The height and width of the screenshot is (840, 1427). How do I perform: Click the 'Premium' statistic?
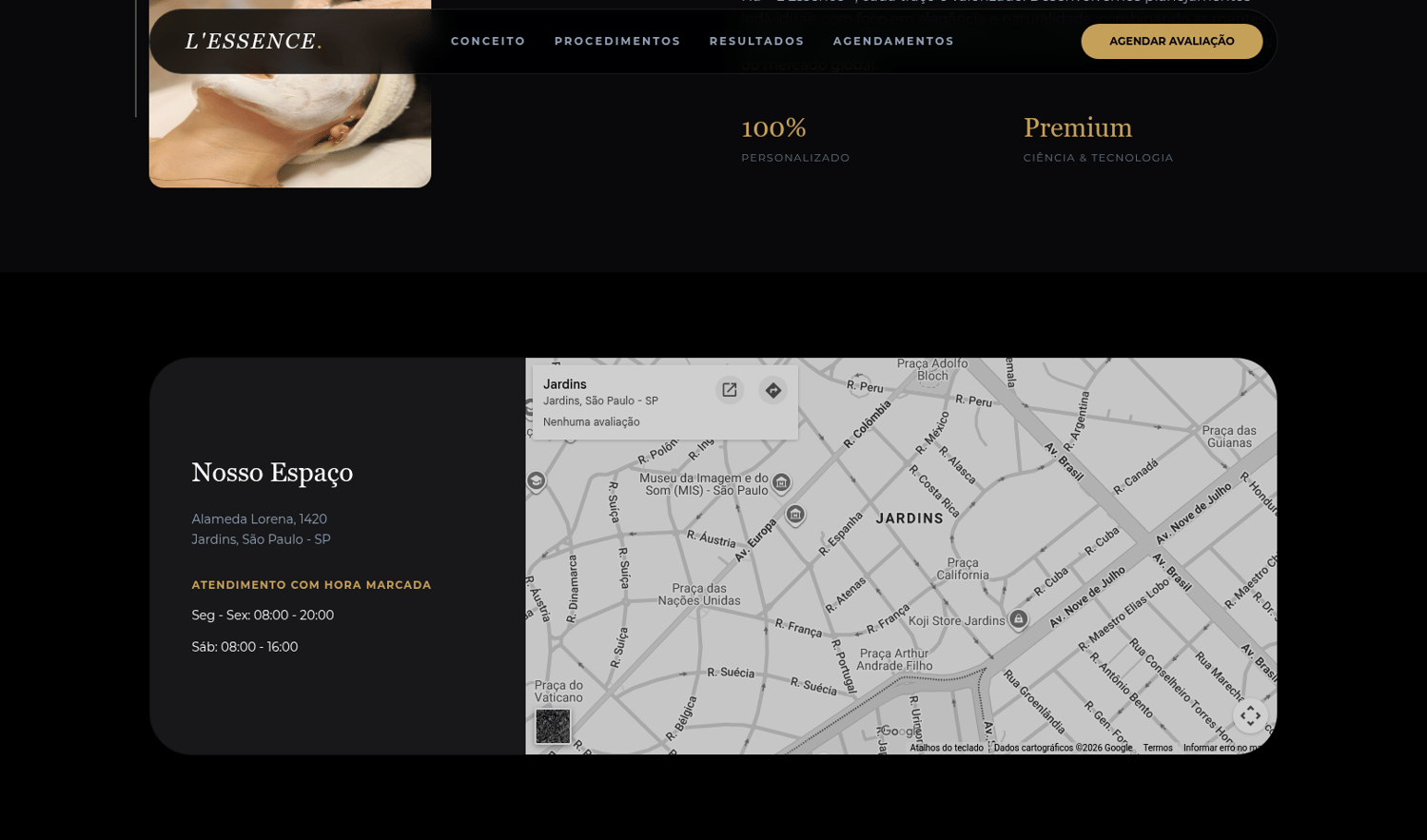[1078, 127]
